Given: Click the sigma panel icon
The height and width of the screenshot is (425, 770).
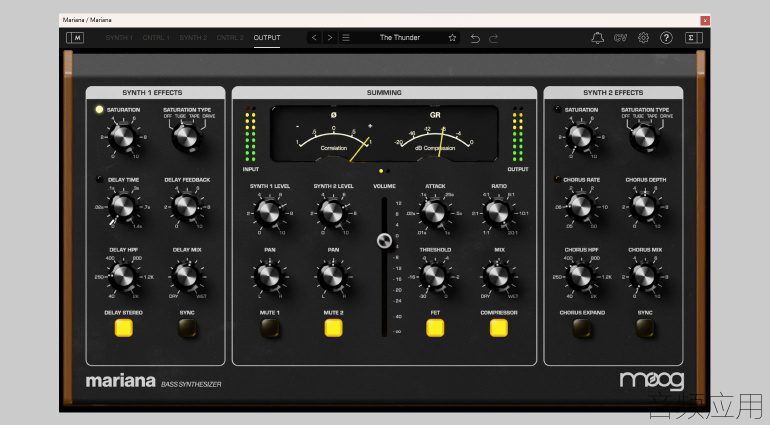Looking at the screenshot, I should pos(694,38).
